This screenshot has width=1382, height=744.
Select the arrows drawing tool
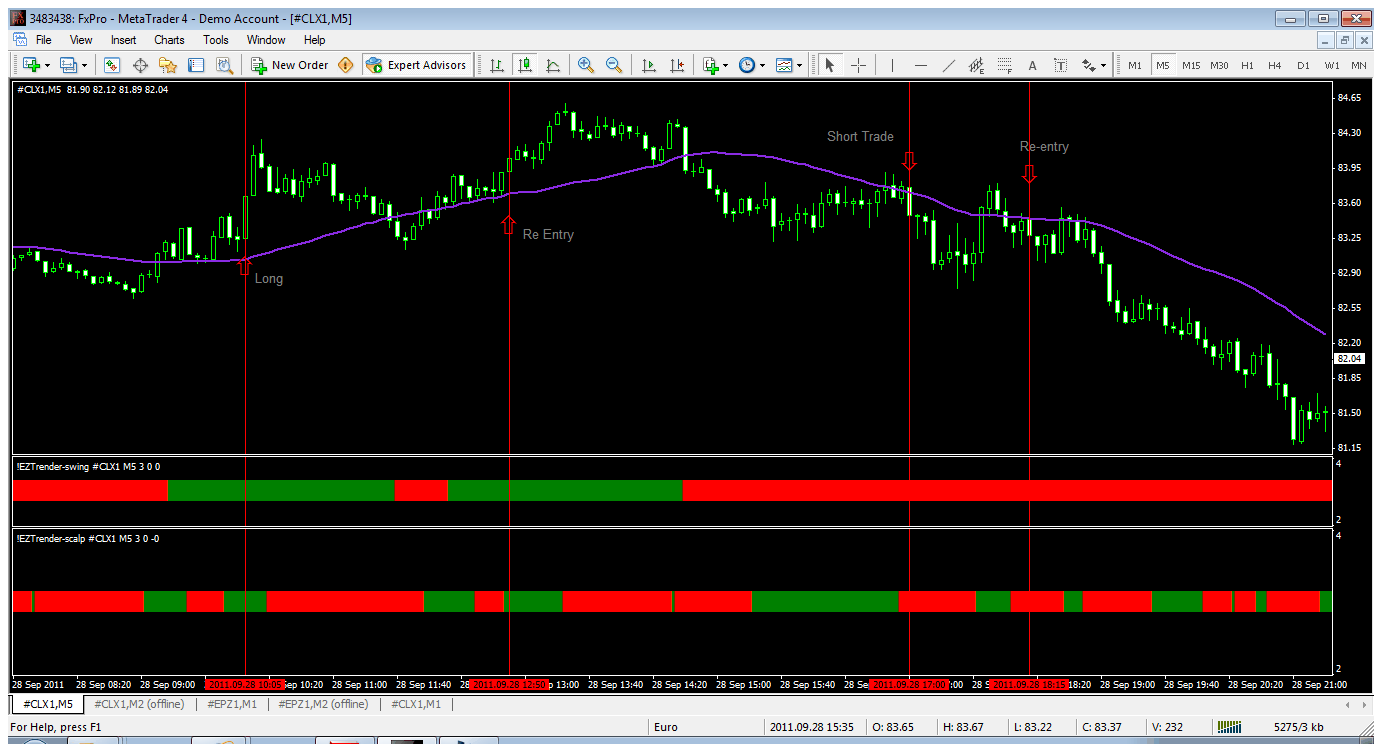(x=1088, y=65)
